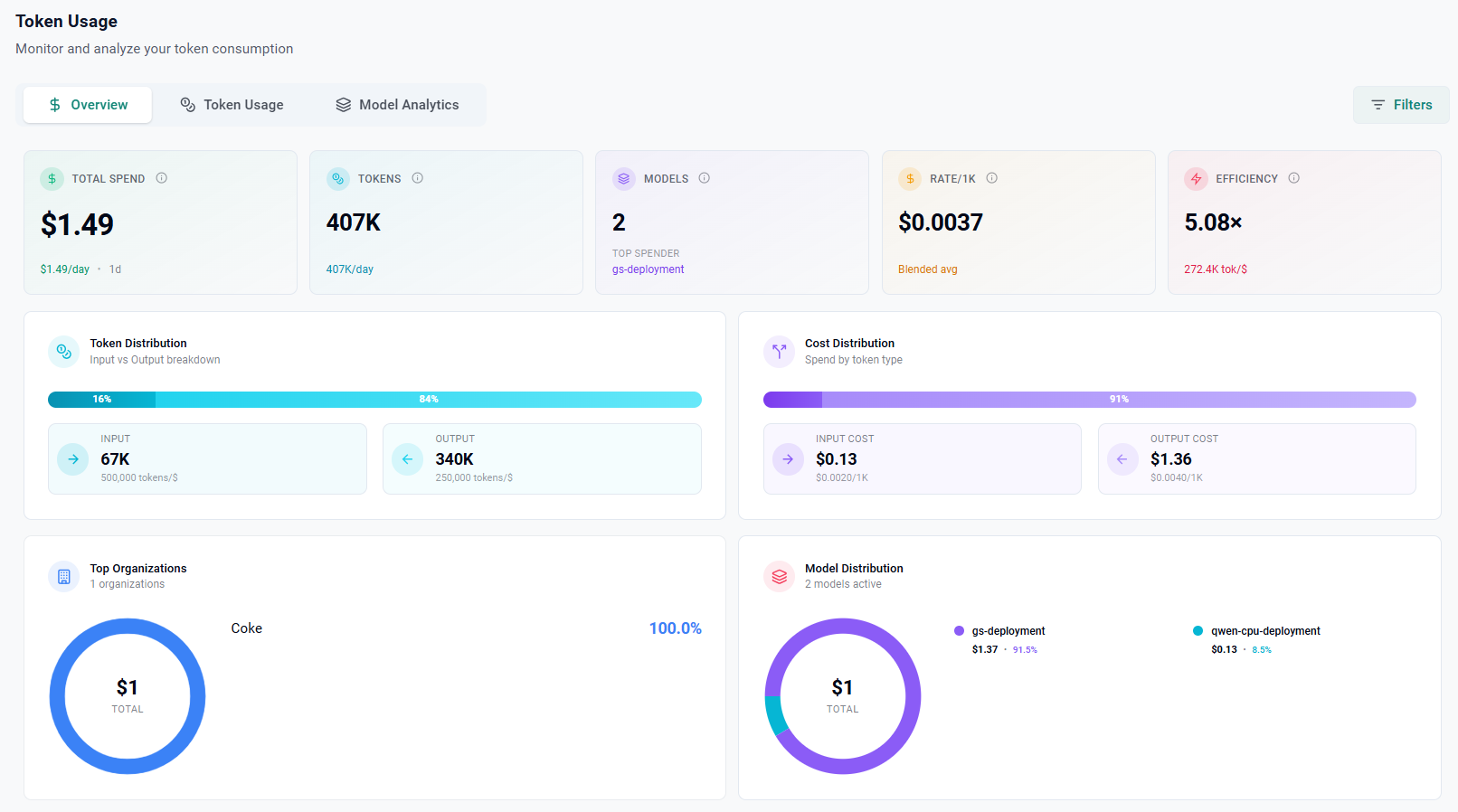The height and width of the screenshot is (812, 1458).
Task: Open the Model Analytics tab
Action: tap(397, 105)
